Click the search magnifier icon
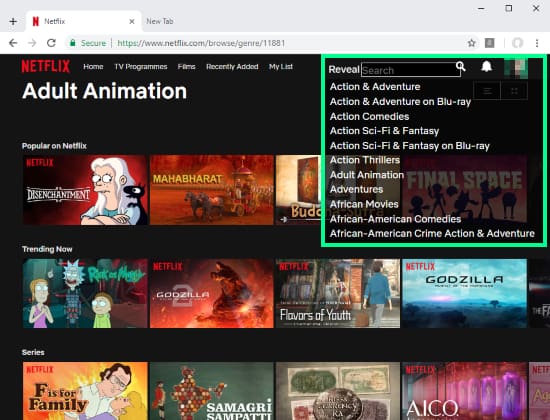The height and width of the screenshot is (420, 550). (x=461, y=66)
